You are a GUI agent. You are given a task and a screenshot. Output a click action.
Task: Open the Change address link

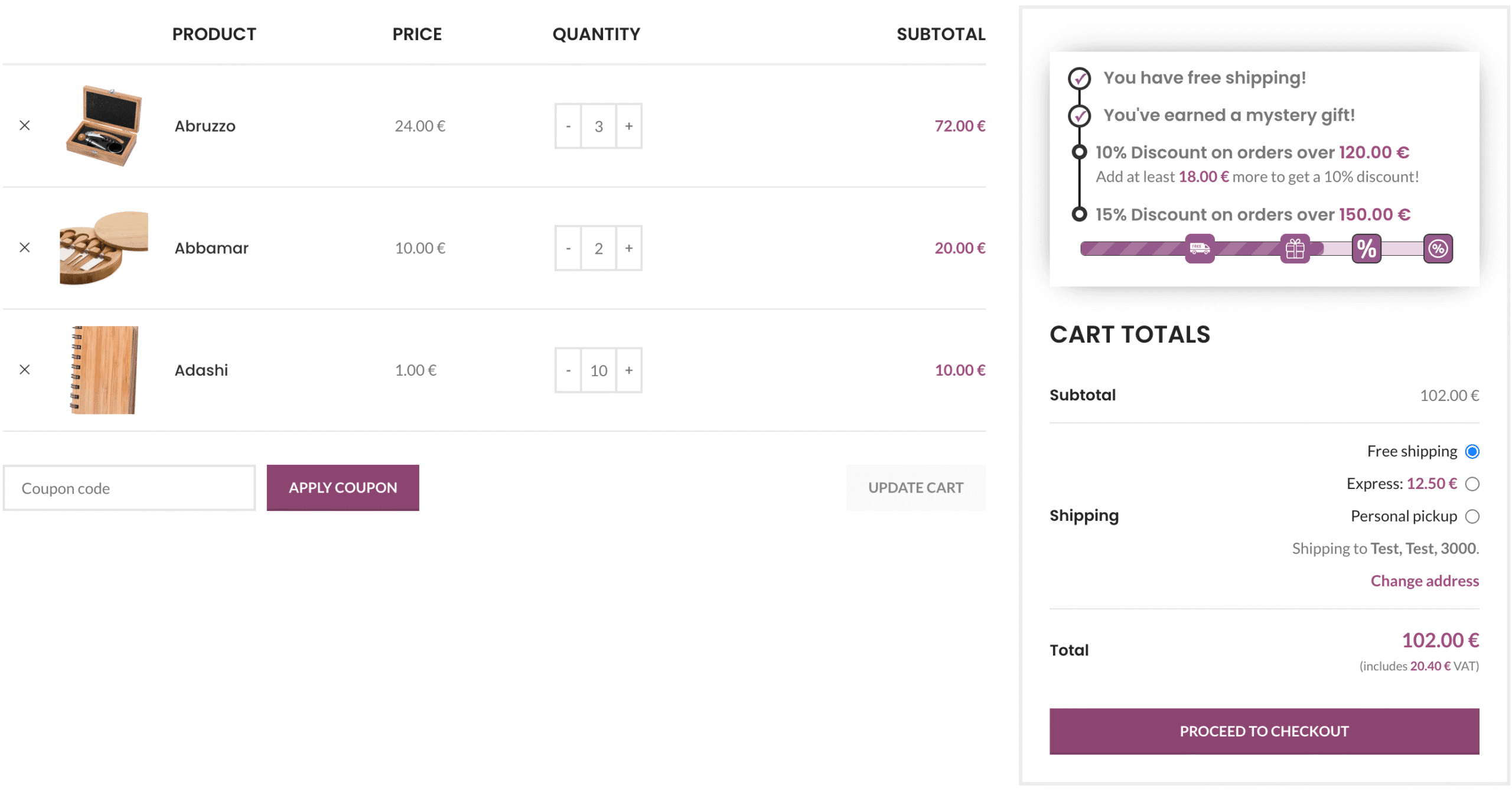tap(1424, 581)
